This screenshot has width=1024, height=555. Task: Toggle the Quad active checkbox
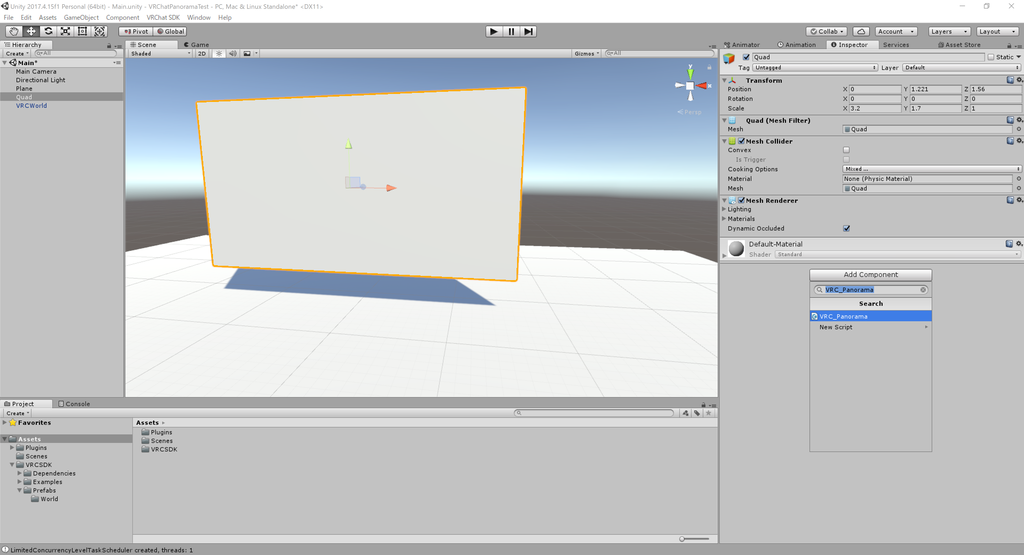(x=746, y=57)
